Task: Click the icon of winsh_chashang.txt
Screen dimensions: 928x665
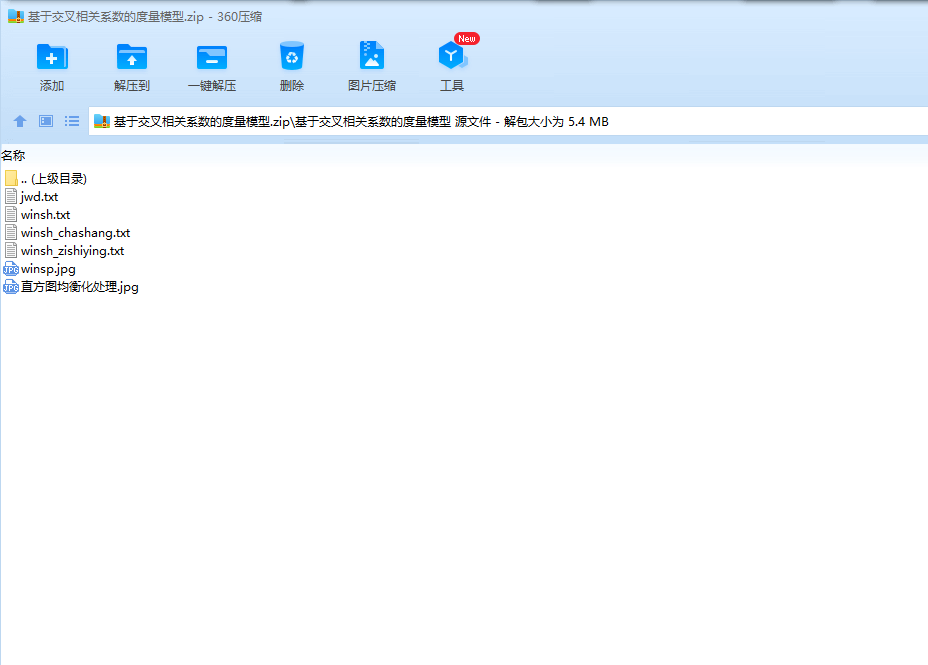Action: [11, 233]
